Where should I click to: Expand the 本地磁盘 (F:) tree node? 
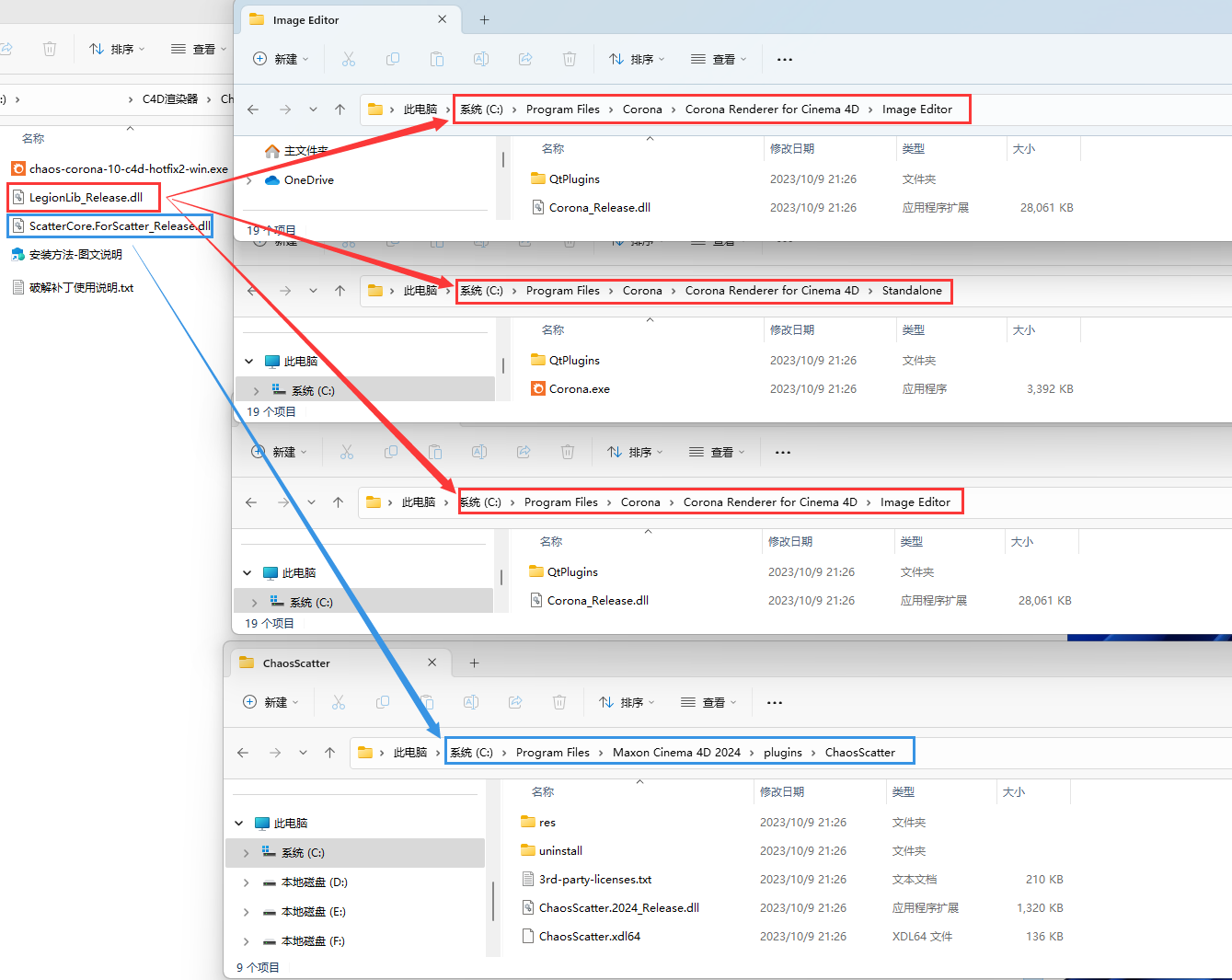(246, 941)
